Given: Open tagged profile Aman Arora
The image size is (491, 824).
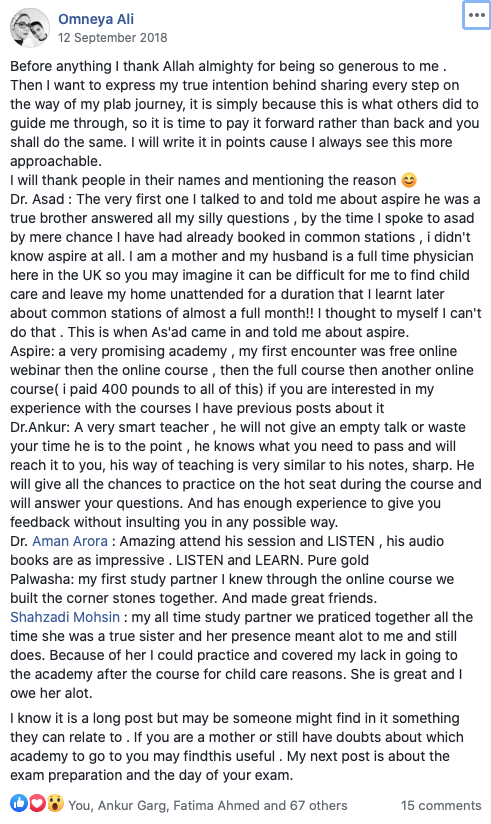Looking at the screenshot, I should coord(70,541).
